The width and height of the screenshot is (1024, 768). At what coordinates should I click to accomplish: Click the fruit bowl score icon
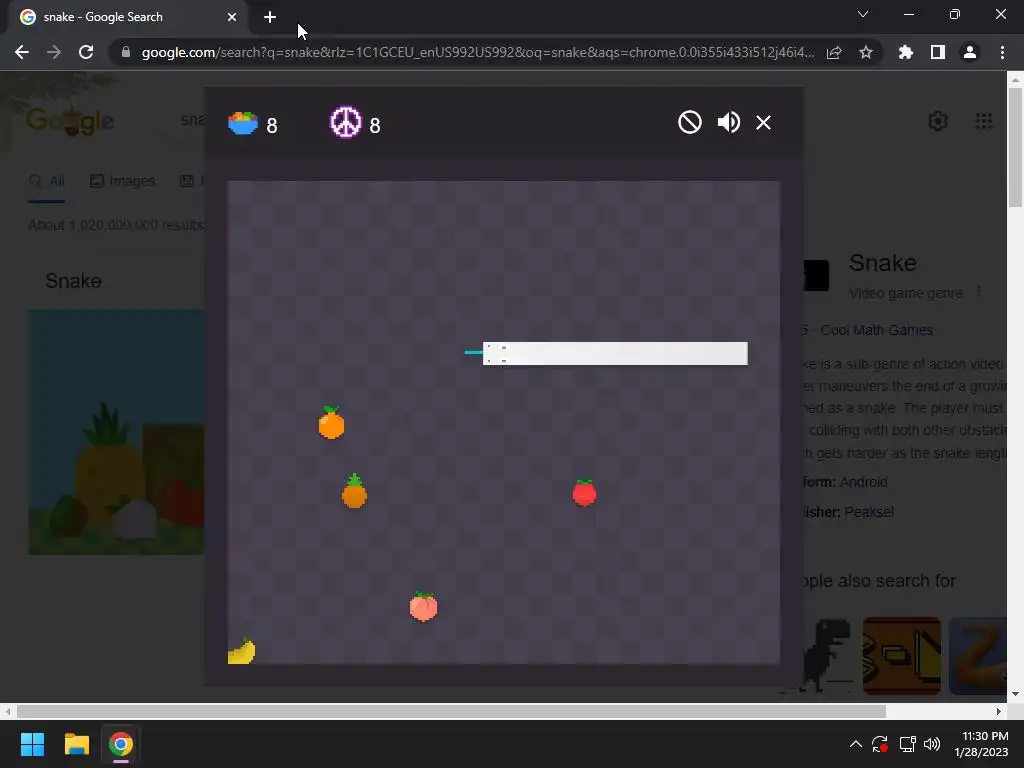pyautogui.click(x=243, y=123)
